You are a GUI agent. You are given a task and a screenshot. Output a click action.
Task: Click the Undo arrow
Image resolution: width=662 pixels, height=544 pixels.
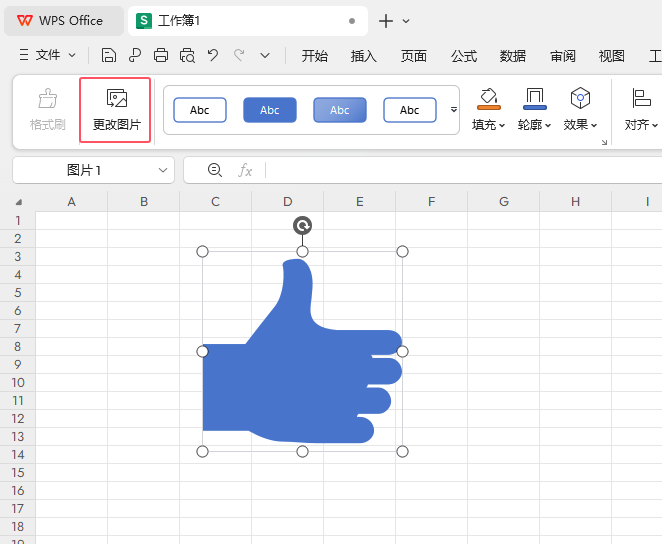tap(213, 55)
